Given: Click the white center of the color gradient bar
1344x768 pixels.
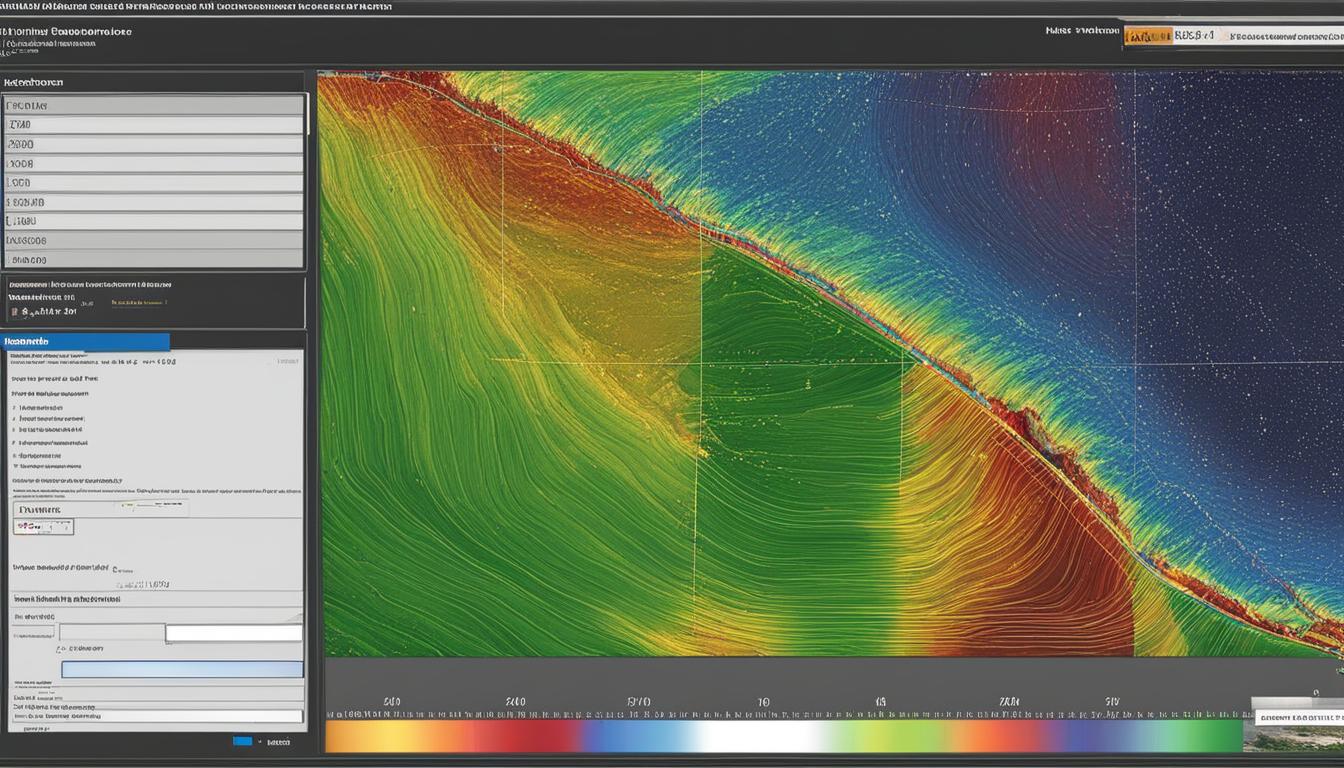Looking at the screenshot, I should [760, 737].
